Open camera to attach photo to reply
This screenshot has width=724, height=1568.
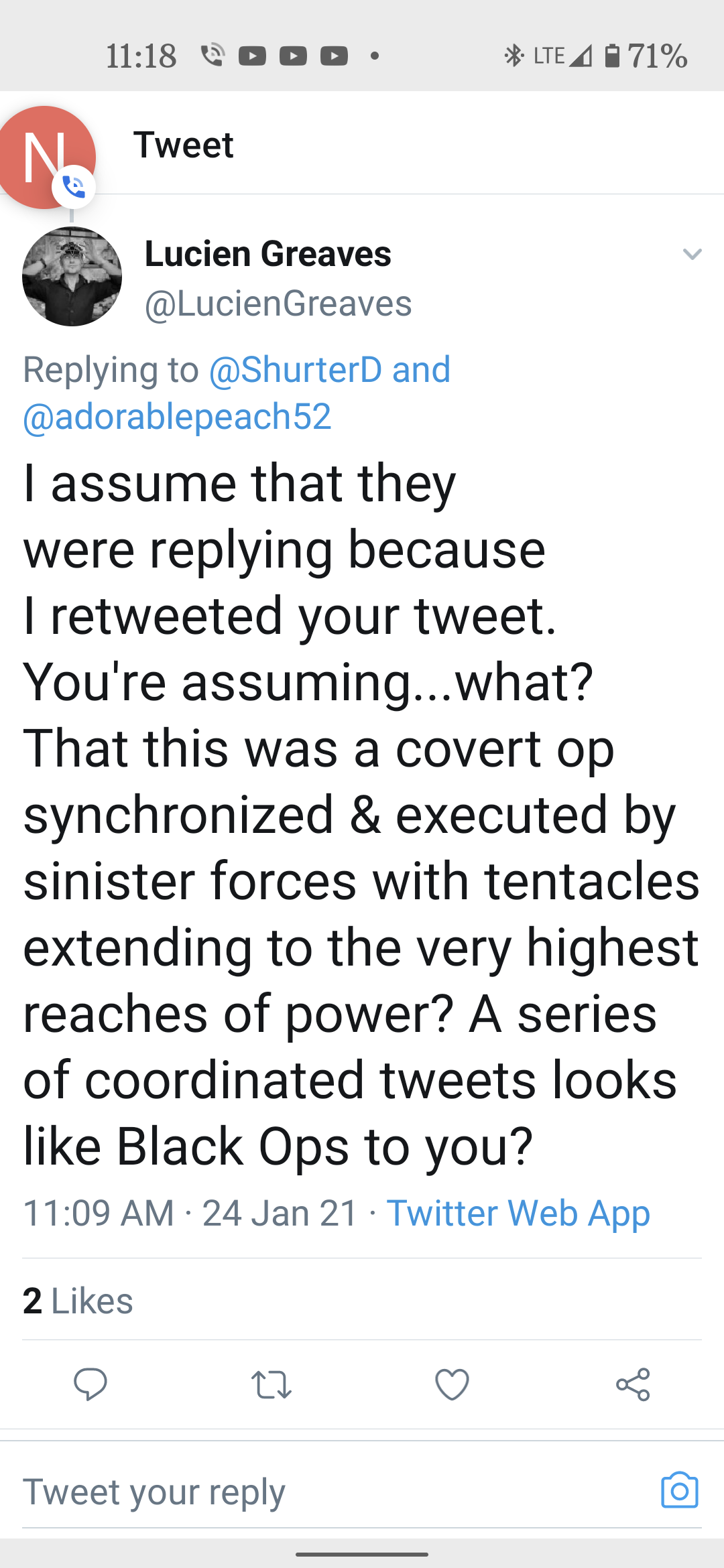click(x=679, y=1491)
